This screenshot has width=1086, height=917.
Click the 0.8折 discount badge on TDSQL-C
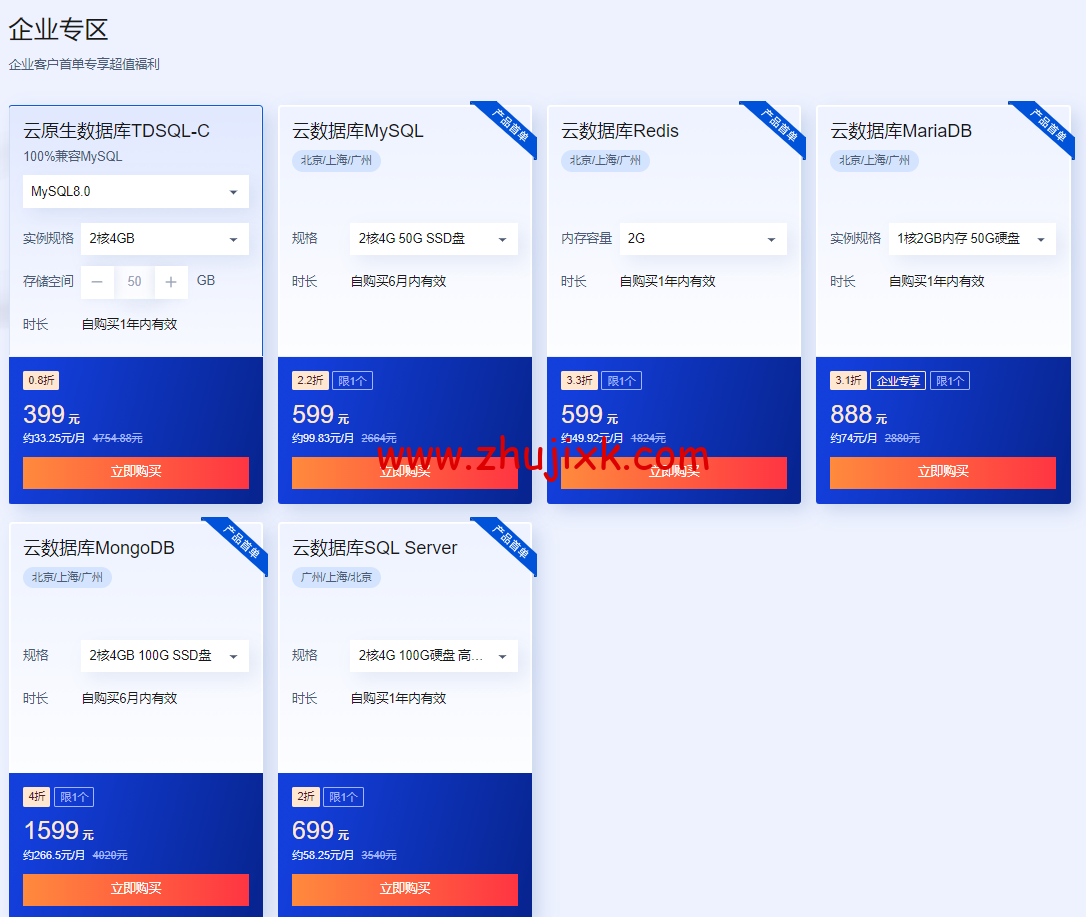41,381
